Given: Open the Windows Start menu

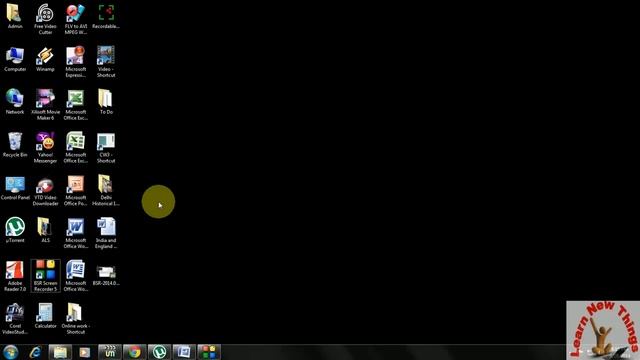Looking at the screenshot, I should coord(11,352).
